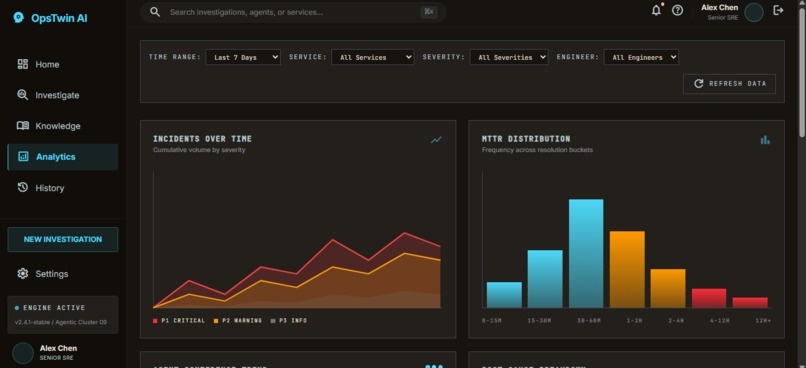Viewport: 806px width, 368px height.
Task: Open Settings in the sidebar
Action: pyautogui.click(x=63, y=274)
